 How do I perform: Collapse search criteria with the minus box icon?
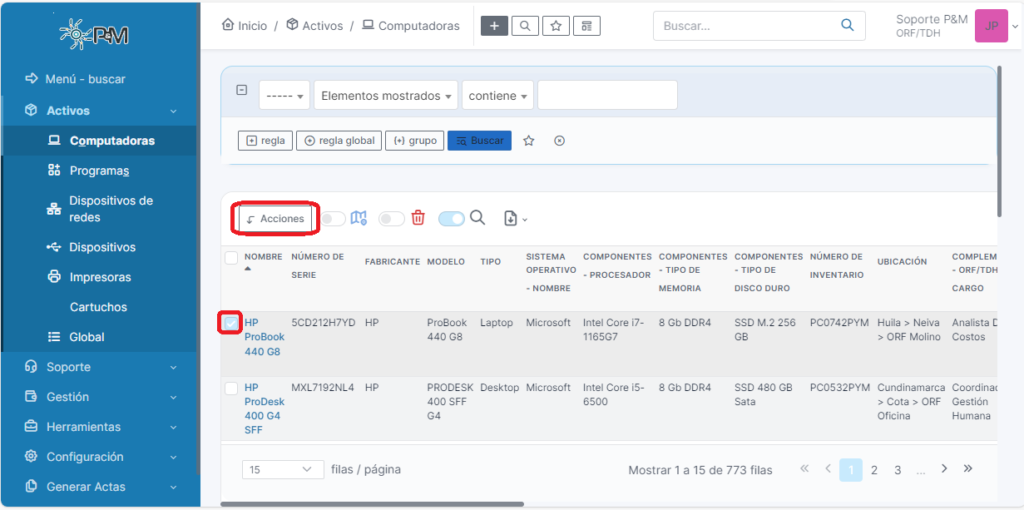[x=242, y=90]
